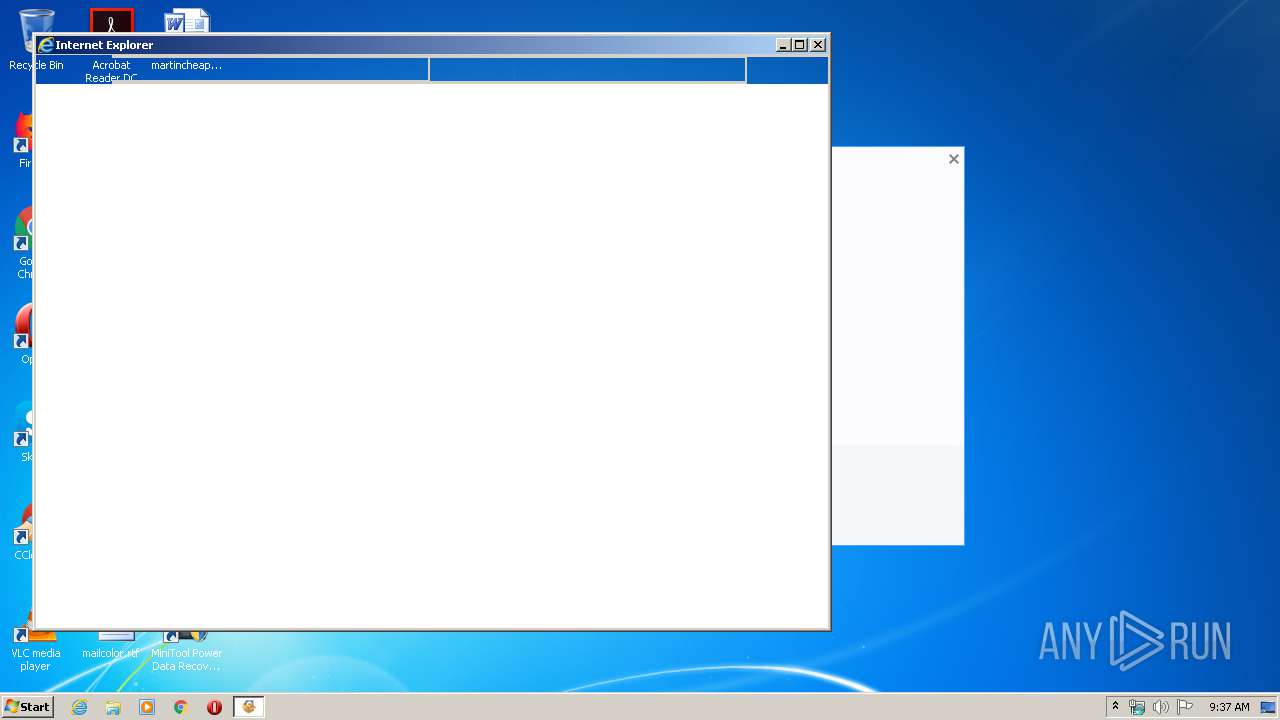This screenshot has width=1280, height=720.
Task: Open Windows Media Player taskbar icon
Action: point(147,707)
